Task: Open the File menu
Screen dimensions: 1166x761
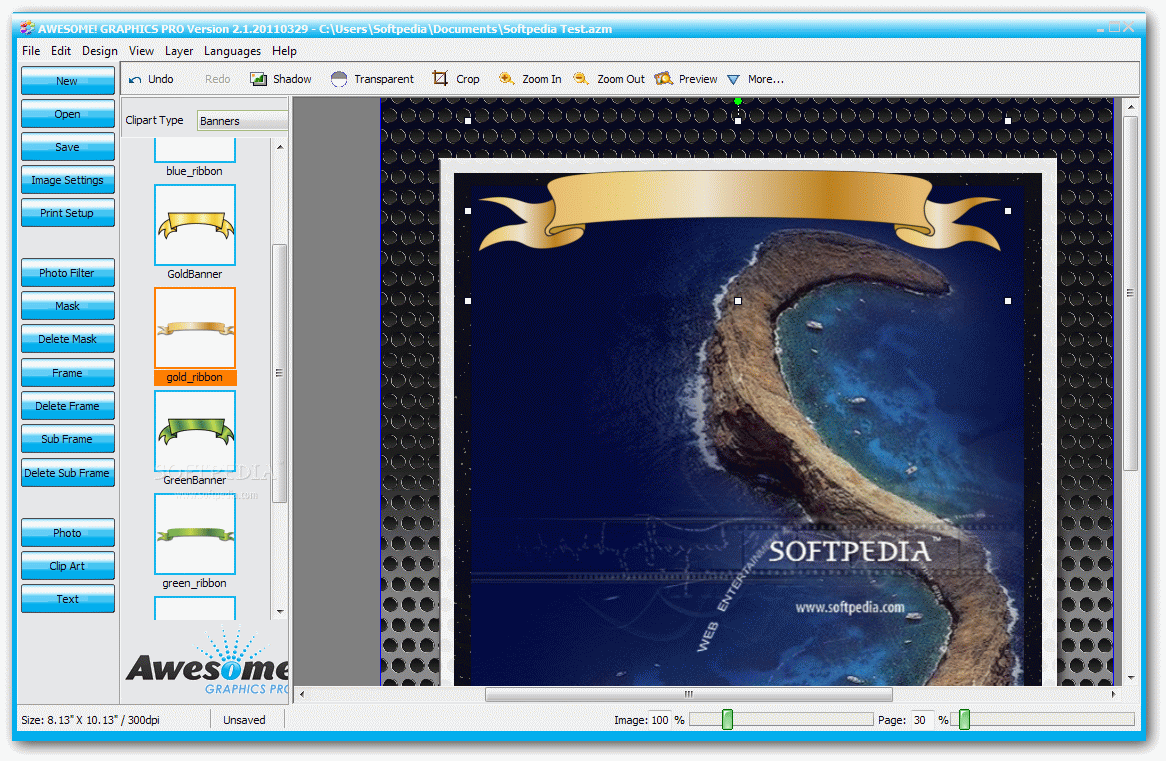Action: 31,51
